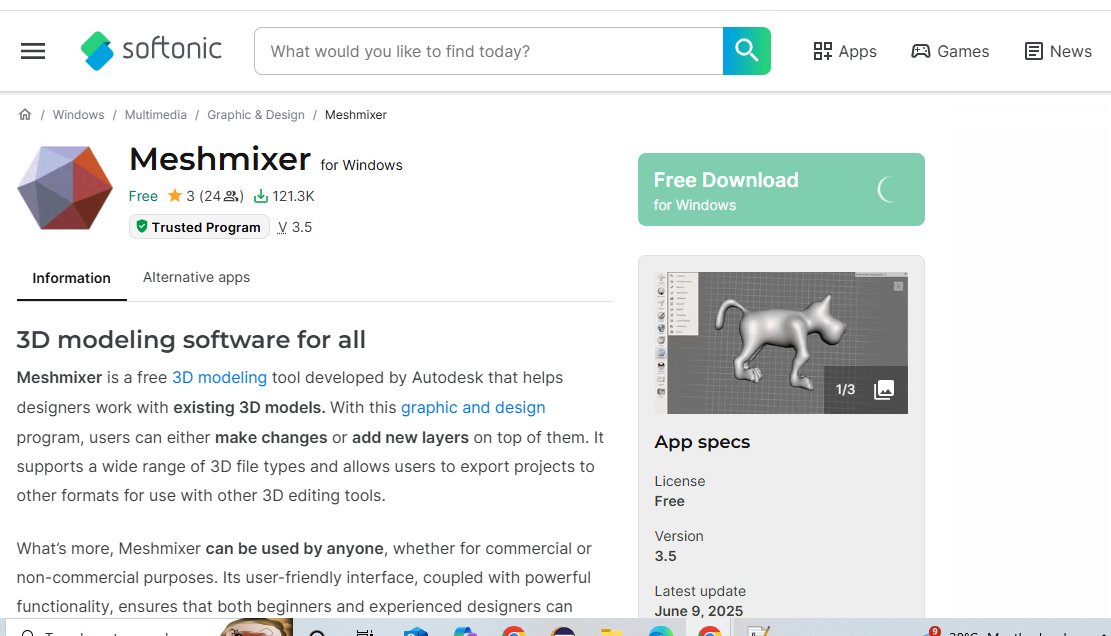Follow the '3D modeling' link

[220, 377]
